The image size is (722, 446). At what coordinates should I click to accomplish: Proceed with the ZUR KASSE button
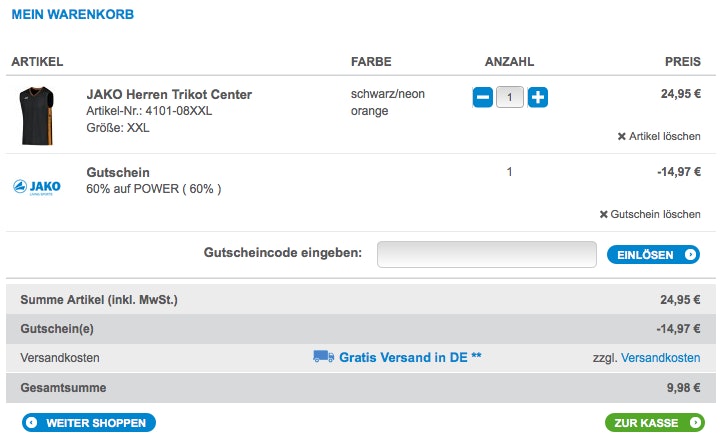(x=654, y=423)
